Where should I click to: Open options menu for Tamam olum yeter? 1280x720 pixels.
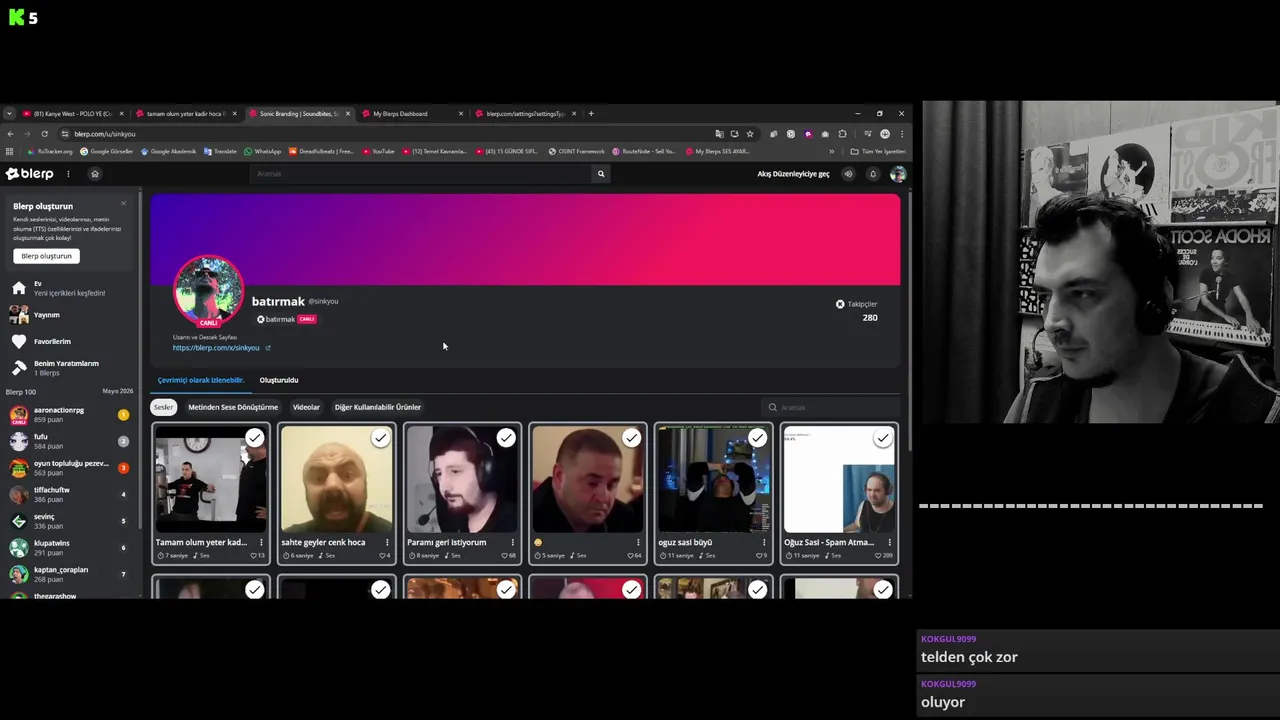(x=261, y=542)
